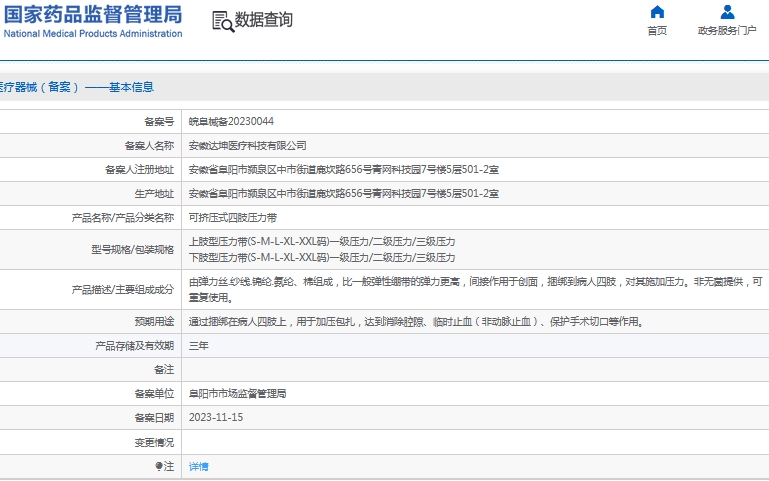This screenshot has height=481, width=769.
Task: Click the 产品描述/主要组成成分 label
Action: click(123, 290)
